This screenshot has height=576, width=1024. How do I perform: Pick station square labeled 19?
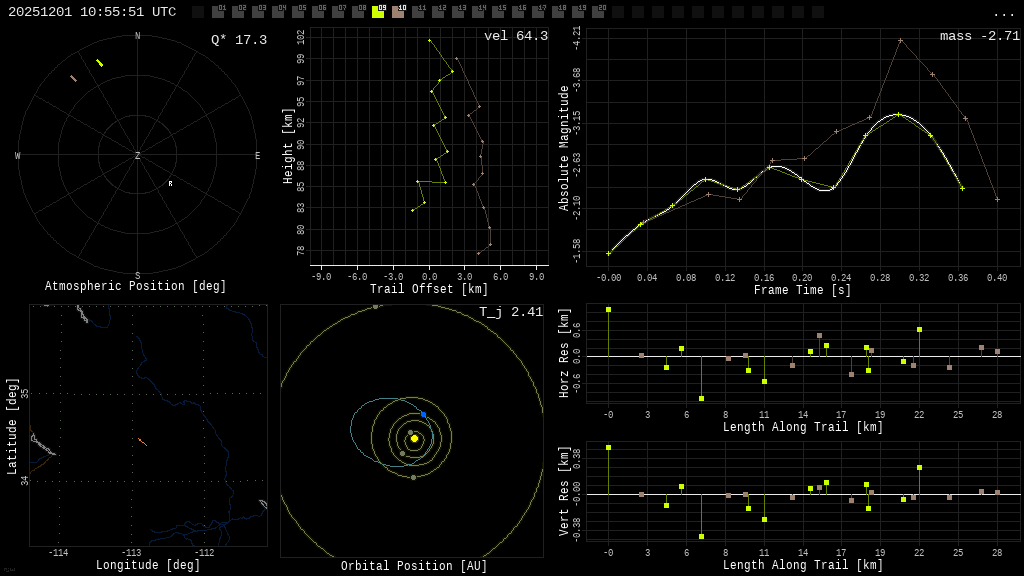(x=577, y=12)
